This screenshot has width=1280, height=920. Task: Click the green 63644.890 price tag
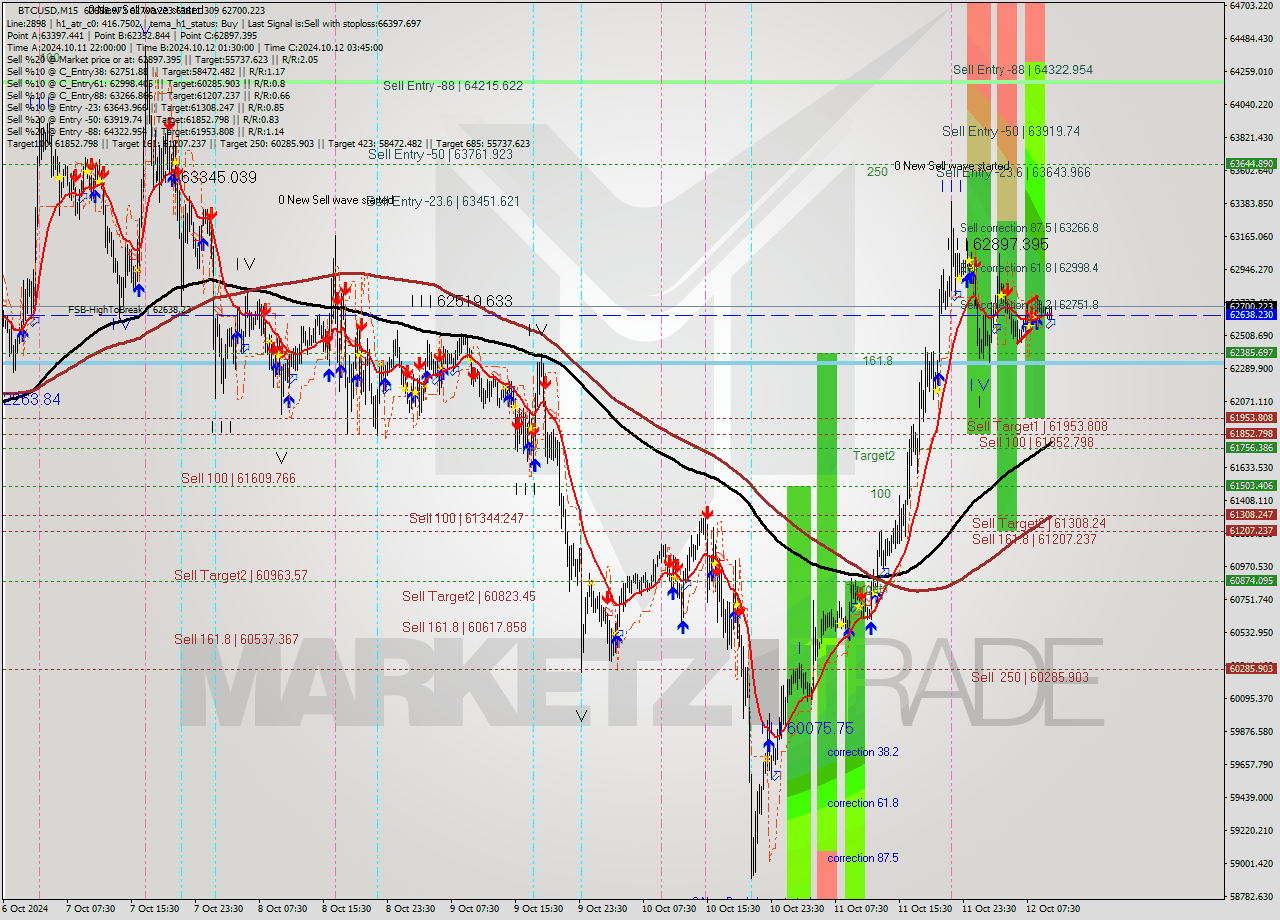(x=1251, y=163)
